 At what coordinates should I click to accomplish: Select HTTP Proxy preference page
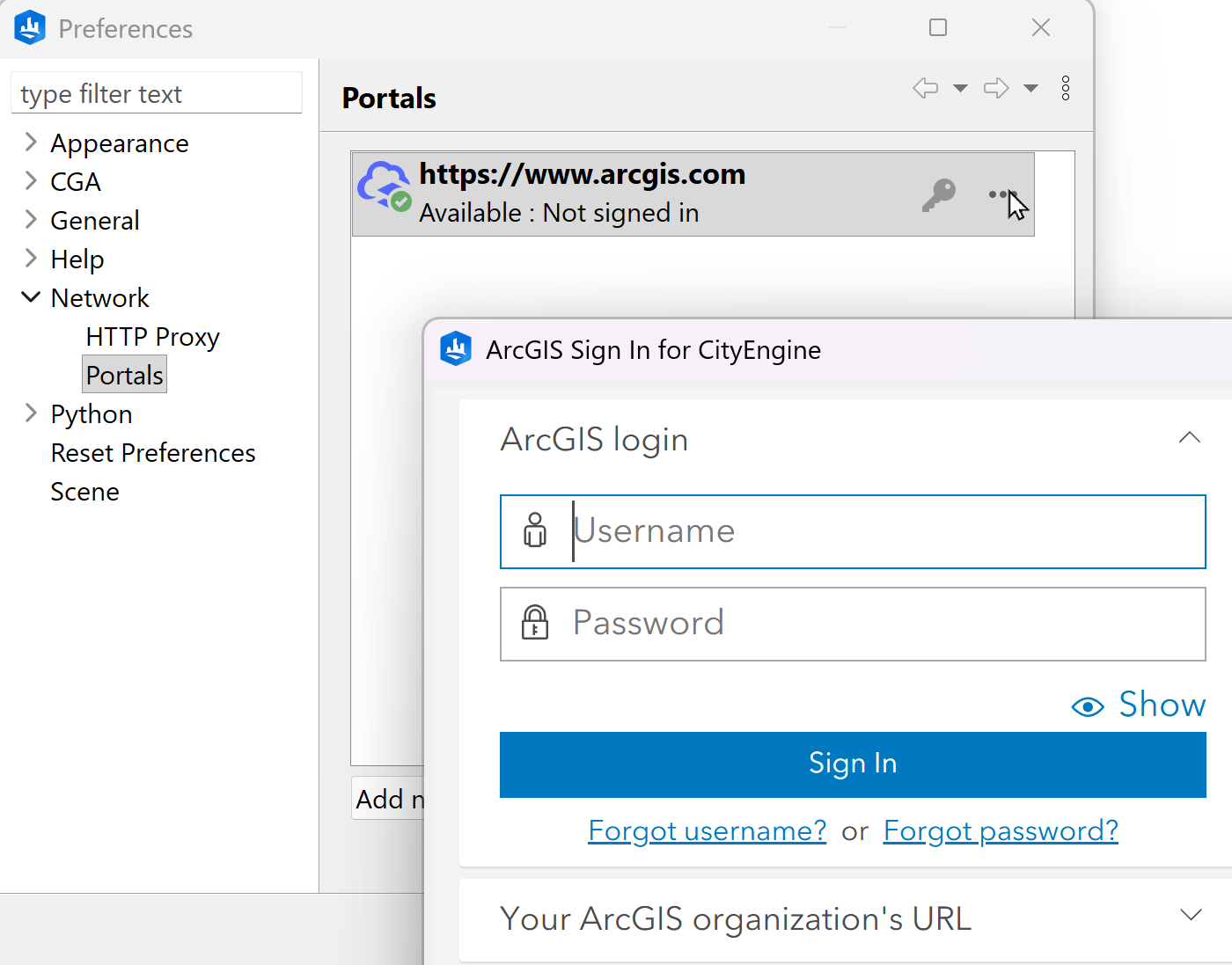153,337
